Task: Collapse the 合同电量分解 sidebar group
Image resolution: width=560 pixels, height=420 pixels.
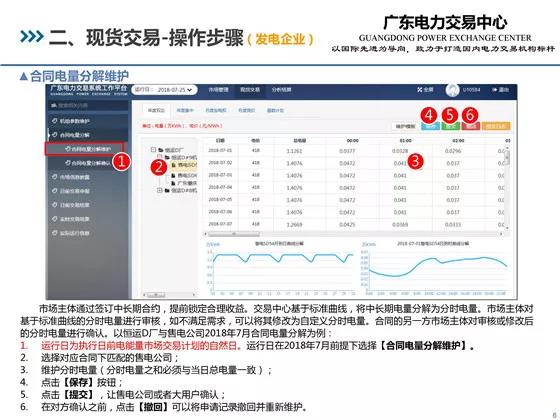Action: click(71, 135)
